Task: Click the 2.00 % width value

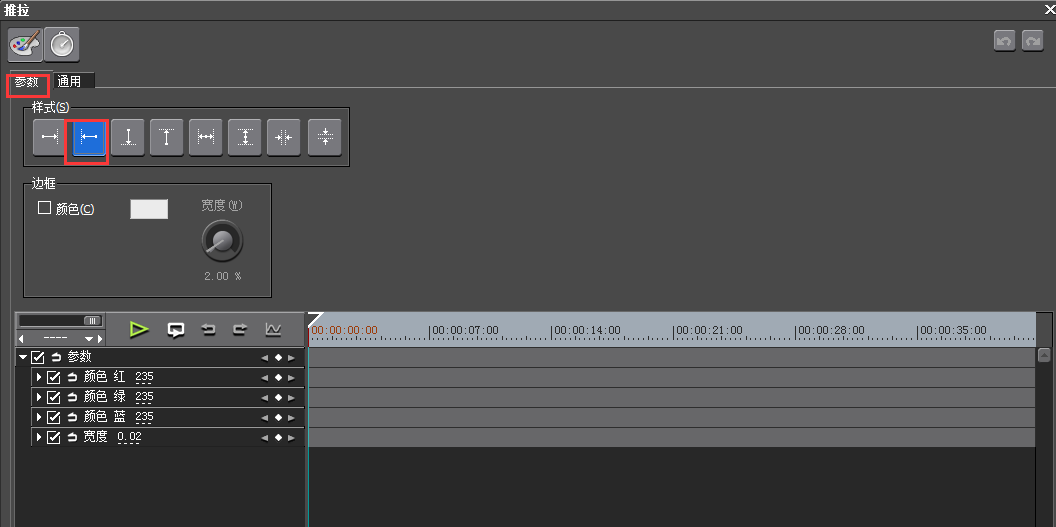Action: (222, 276)
